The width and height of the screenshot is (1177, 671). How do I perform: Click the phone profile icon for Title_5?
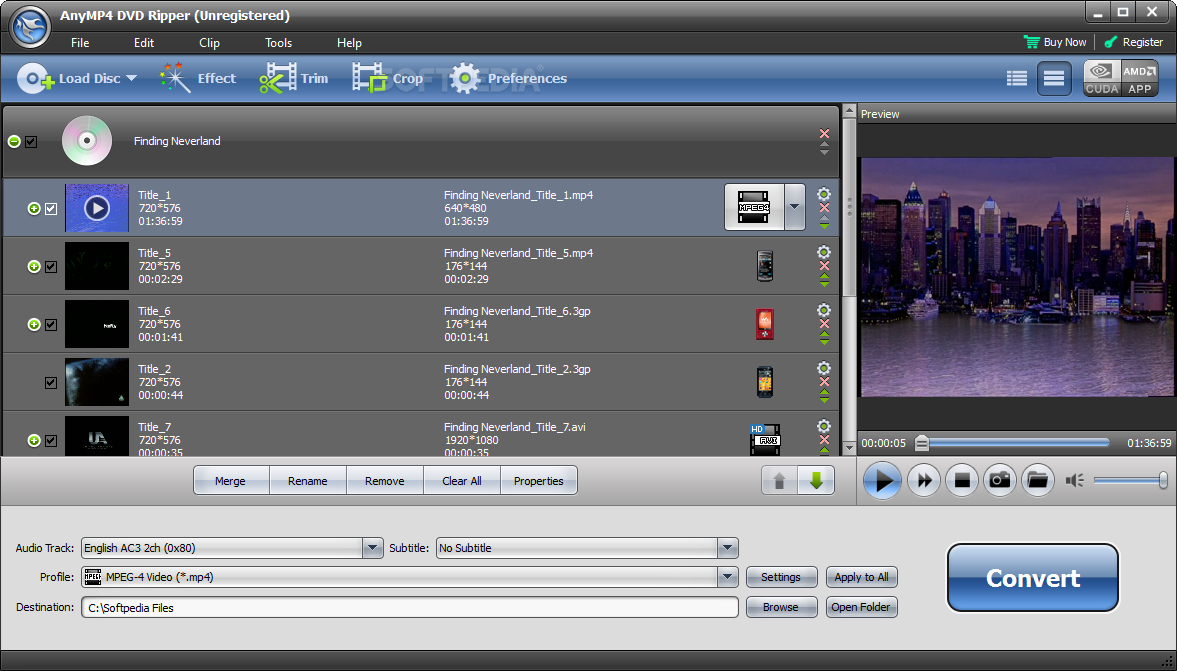pos(765,266)
